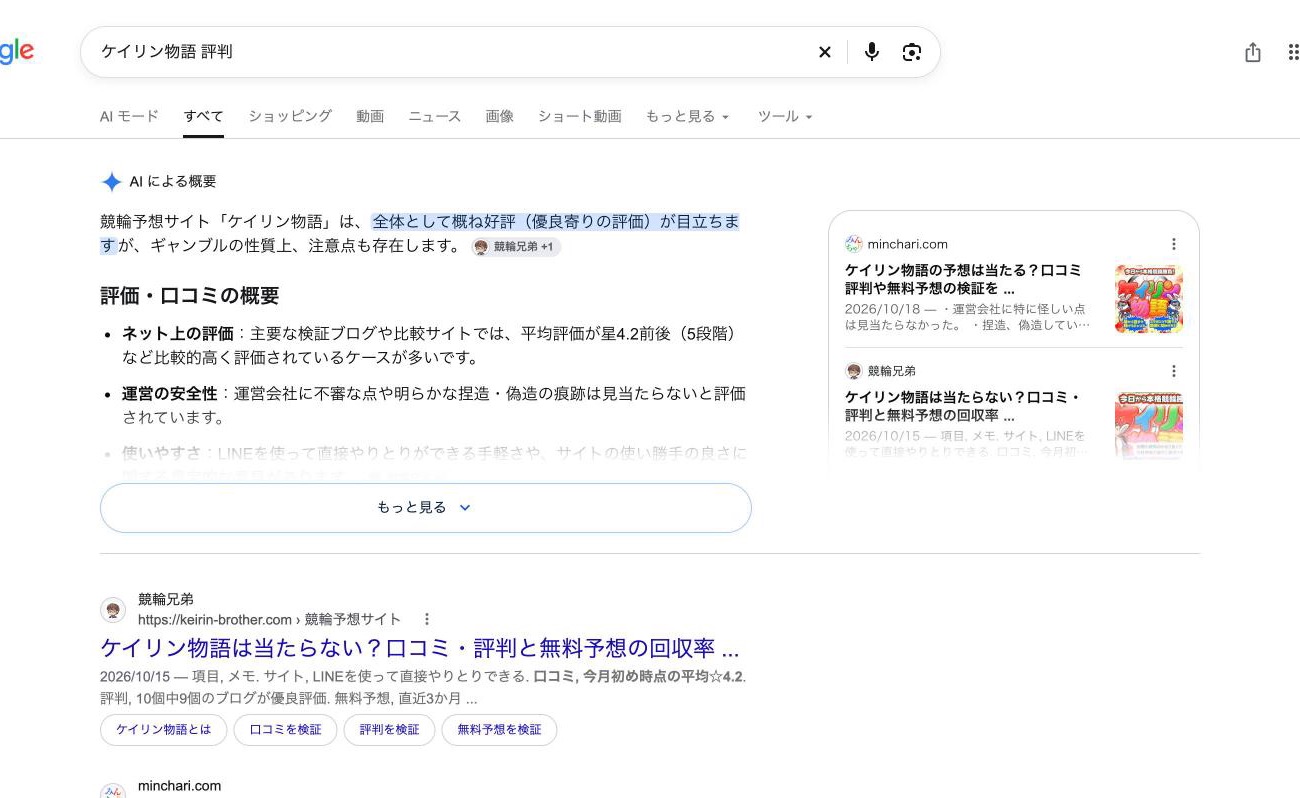Click the 無料予想を検証 chip
The image size is (1300, 798).
tap(499, 730)
